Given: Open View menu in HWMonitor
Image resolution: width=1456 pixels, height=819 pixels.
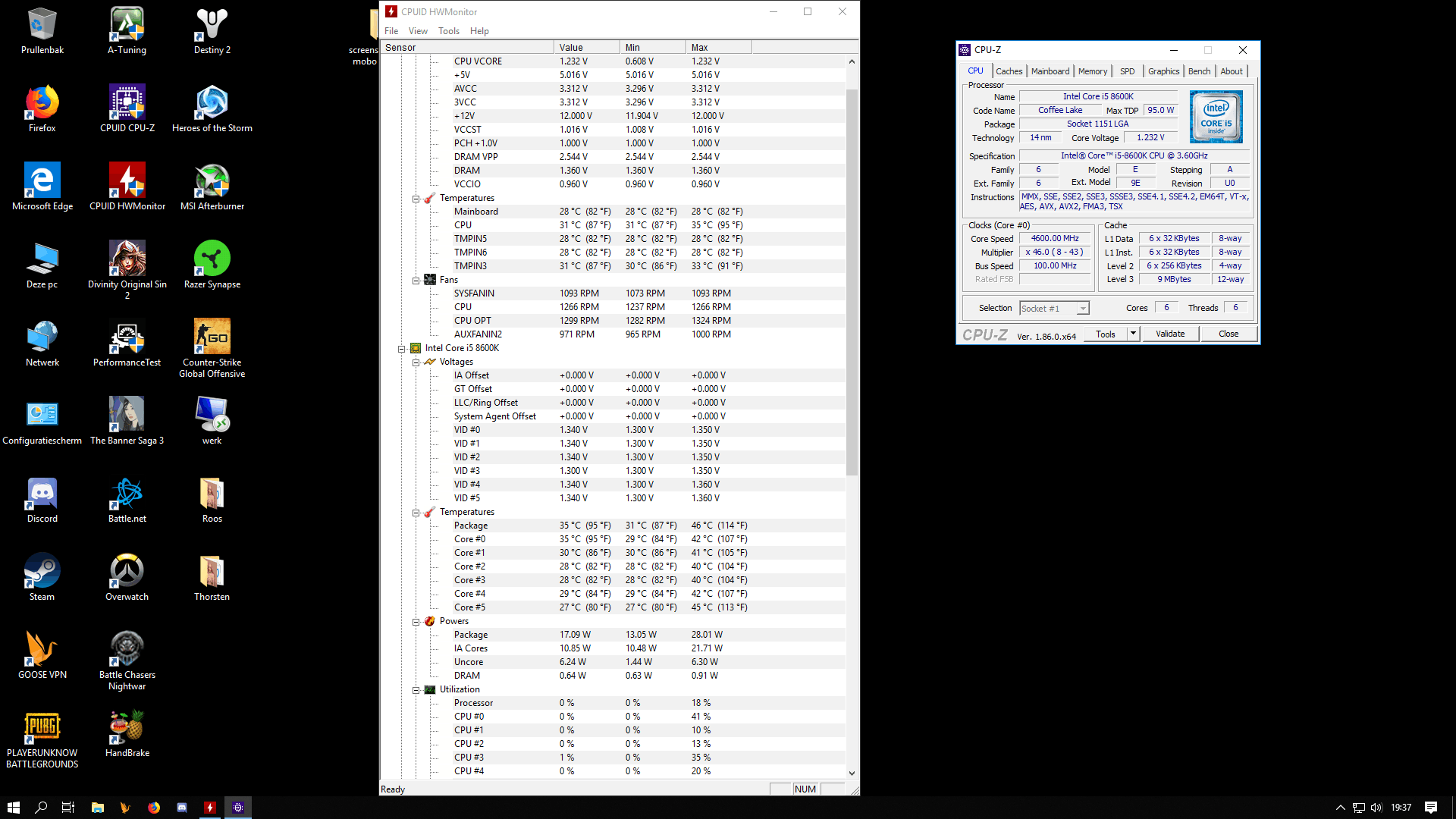Looking at the screenshot, I should pos(418,31).
